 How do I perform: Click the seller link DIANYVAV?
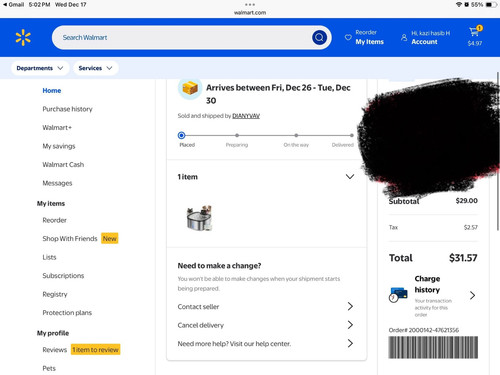point(246,116)
